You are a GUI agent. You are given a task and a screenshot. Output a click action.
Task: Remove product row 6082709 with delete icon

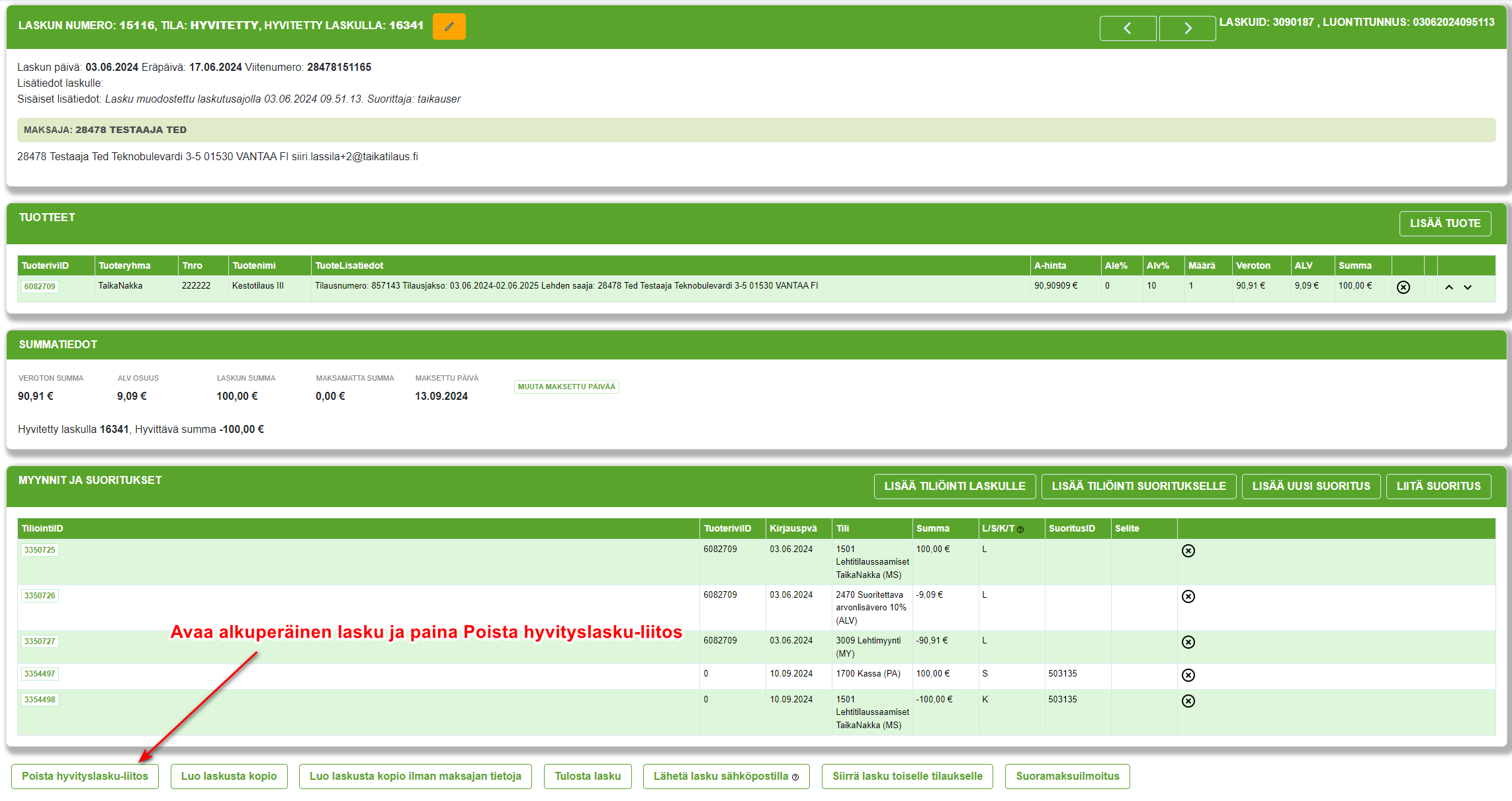tap(1403, 287)
